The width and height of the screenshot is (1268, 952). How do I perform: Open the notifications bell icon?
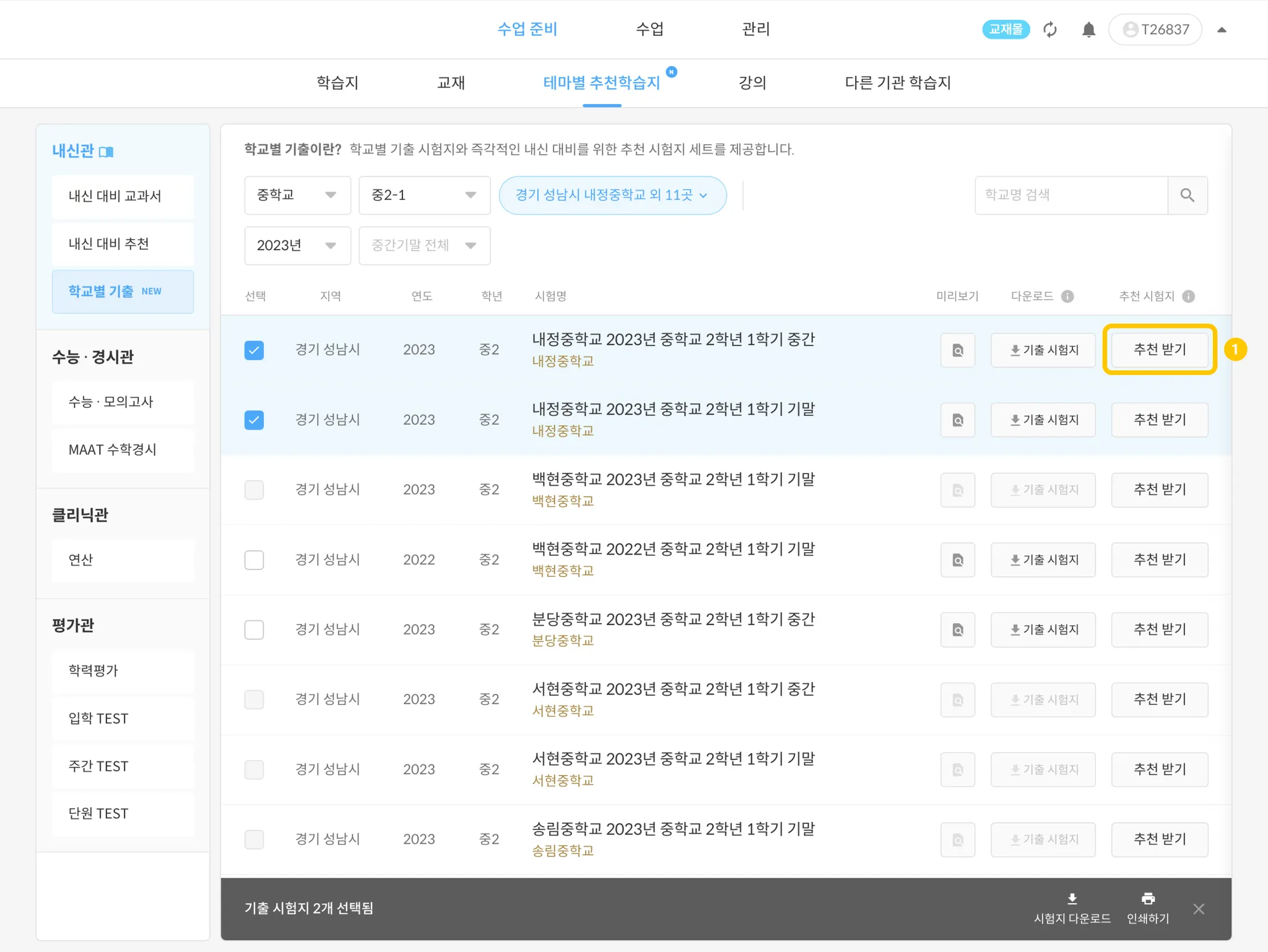click(1088, 30)
